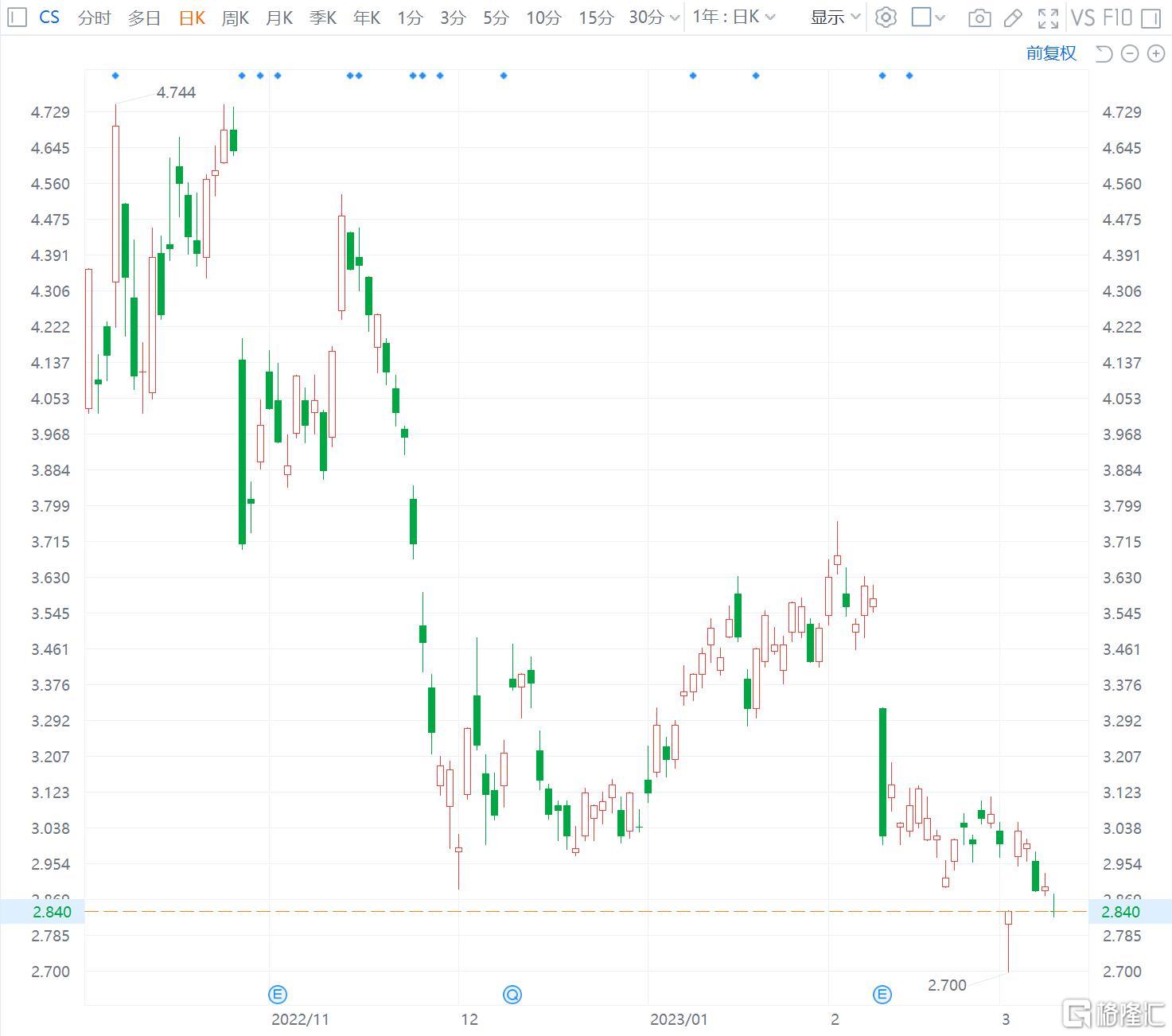Screen dimensions: 1172x1036
Task: Take a chart screenshot with camera icon
Action: pos(979,18)
